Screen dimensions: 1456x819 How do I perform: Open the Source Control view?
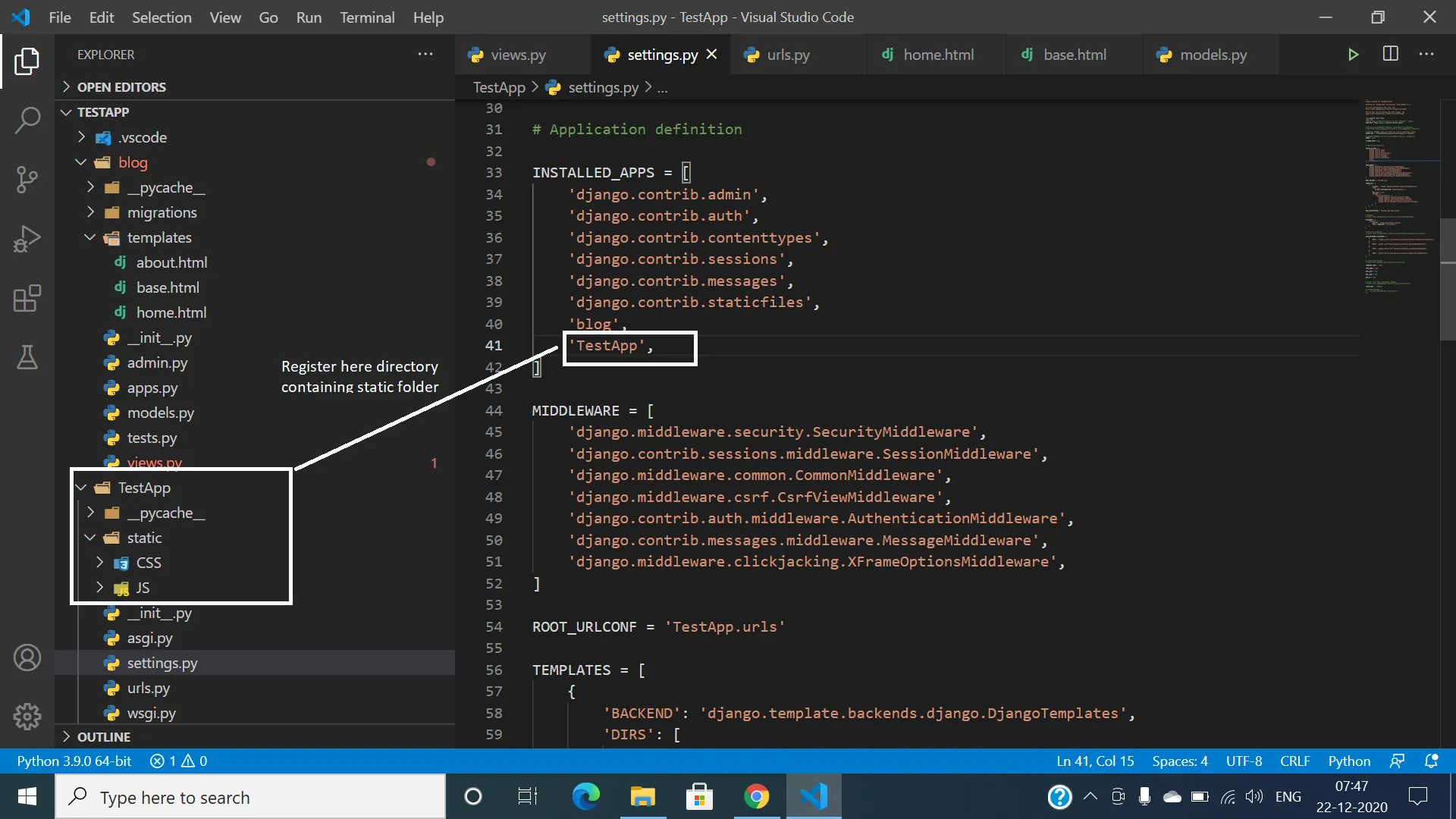point(27,180)
